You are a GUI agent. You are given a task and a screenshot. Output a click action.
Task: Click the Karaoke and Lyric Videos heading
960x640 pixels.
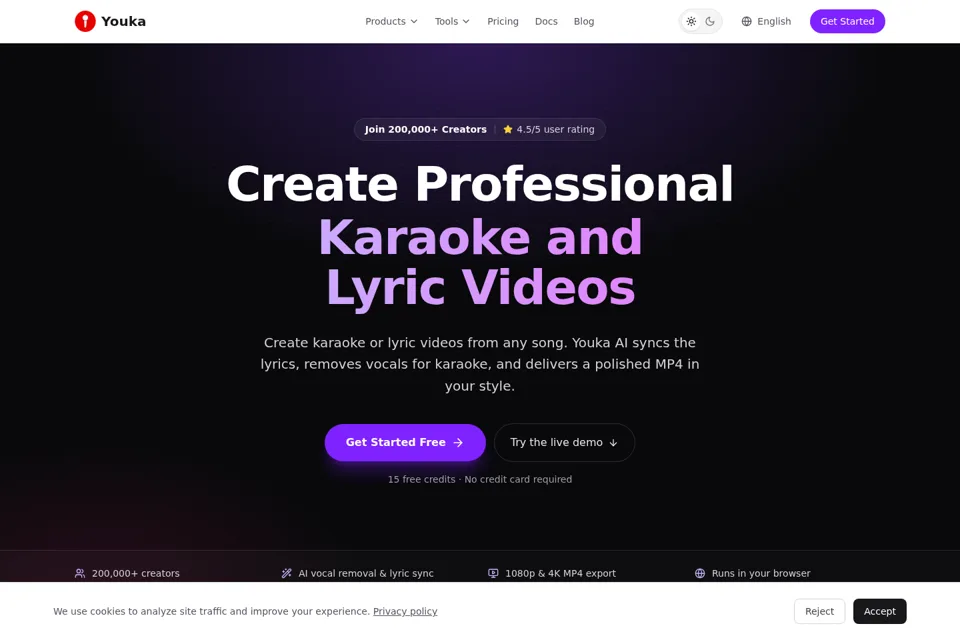pyautogui.click(x=479, y=262)
